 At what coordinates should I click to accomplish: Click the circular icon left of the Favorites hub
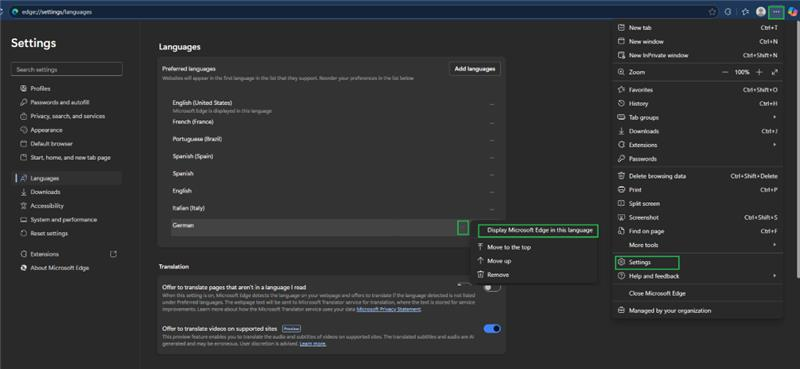729,12
